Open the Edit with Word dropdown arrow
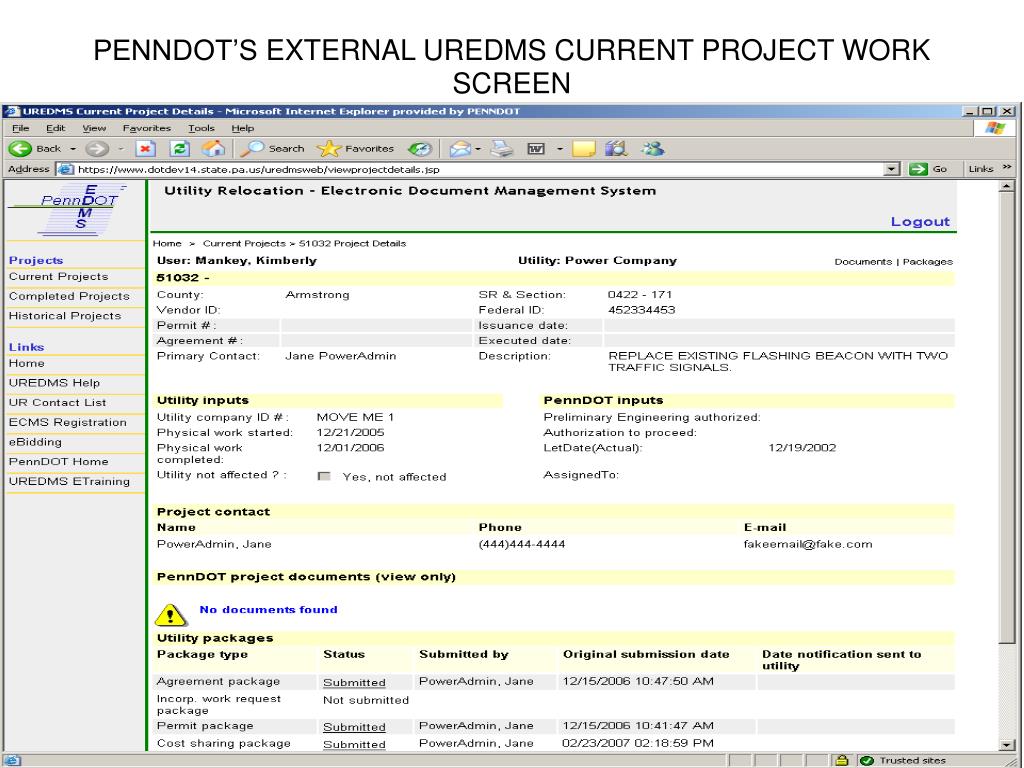The width and height of the screenshot is (1024, 768). point(560,149)
